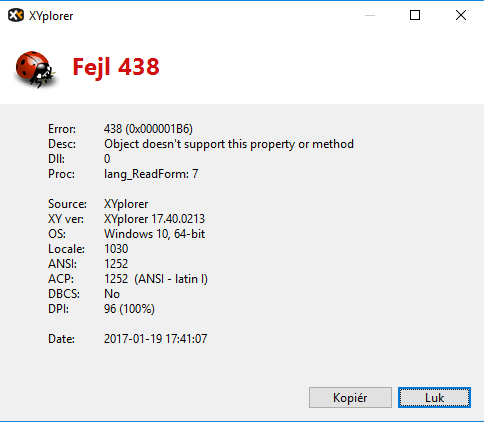Select the error code 438 (0x000001B6) text

148,129
